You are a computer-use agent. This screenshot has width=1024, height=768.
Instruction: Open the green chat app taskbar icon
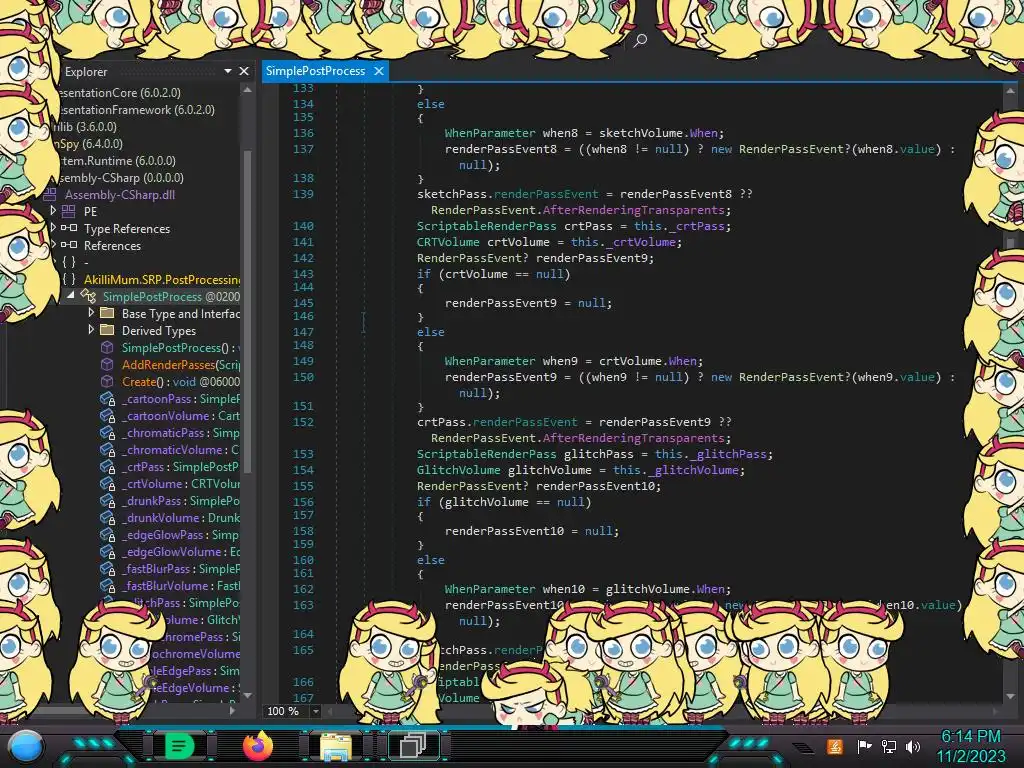point(179,746)
